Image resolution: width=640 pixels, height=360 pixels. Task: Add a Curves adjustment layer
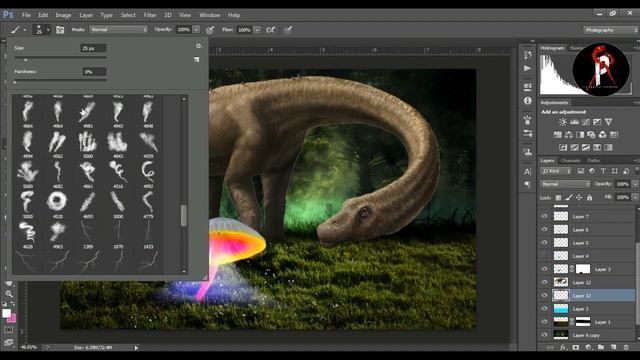[586, 122]
